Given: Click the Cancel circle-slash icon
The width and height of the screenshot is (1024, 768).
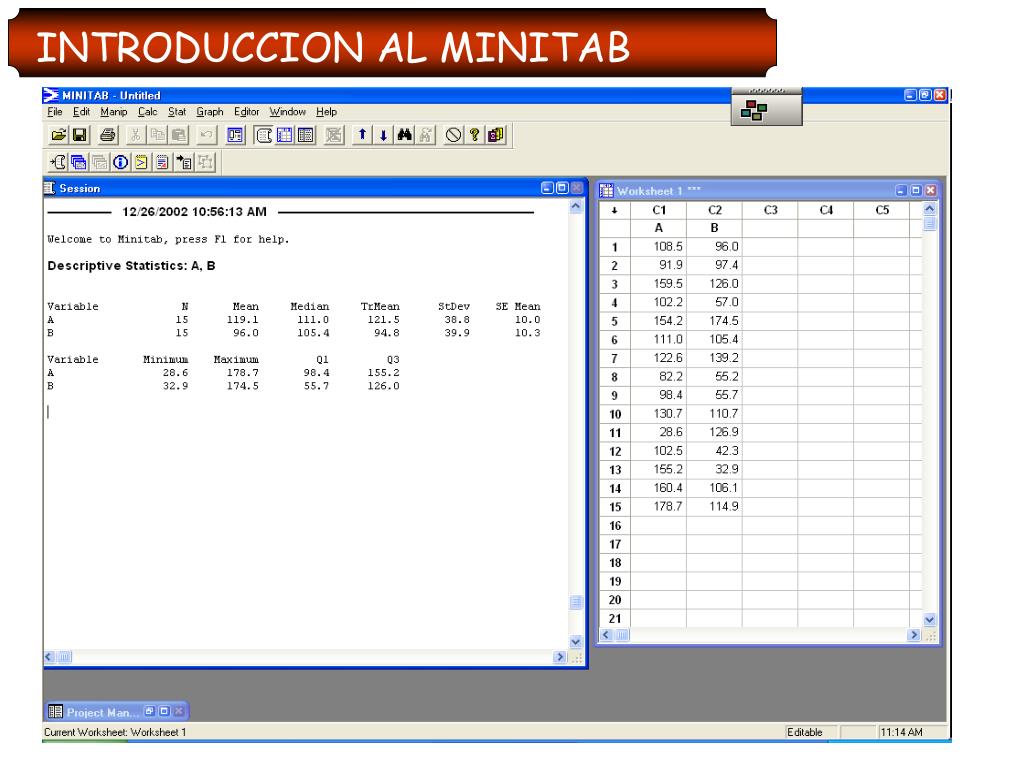Looking at the screenshot, I should [x=453, y=135].
